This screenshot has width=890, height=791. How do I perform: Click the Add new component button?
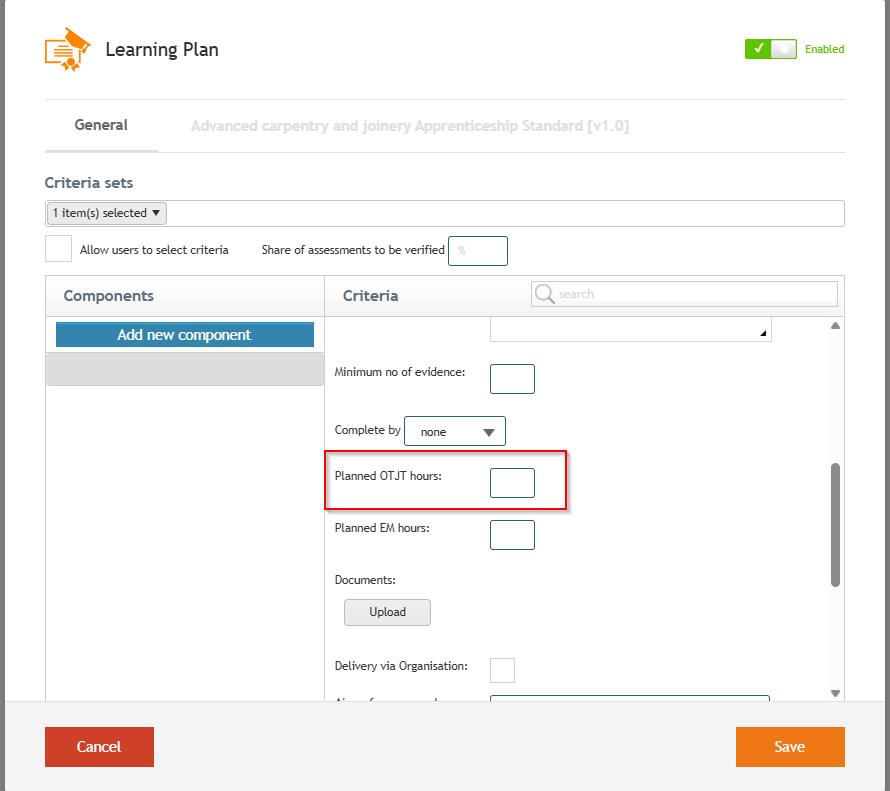click(184, 335)
